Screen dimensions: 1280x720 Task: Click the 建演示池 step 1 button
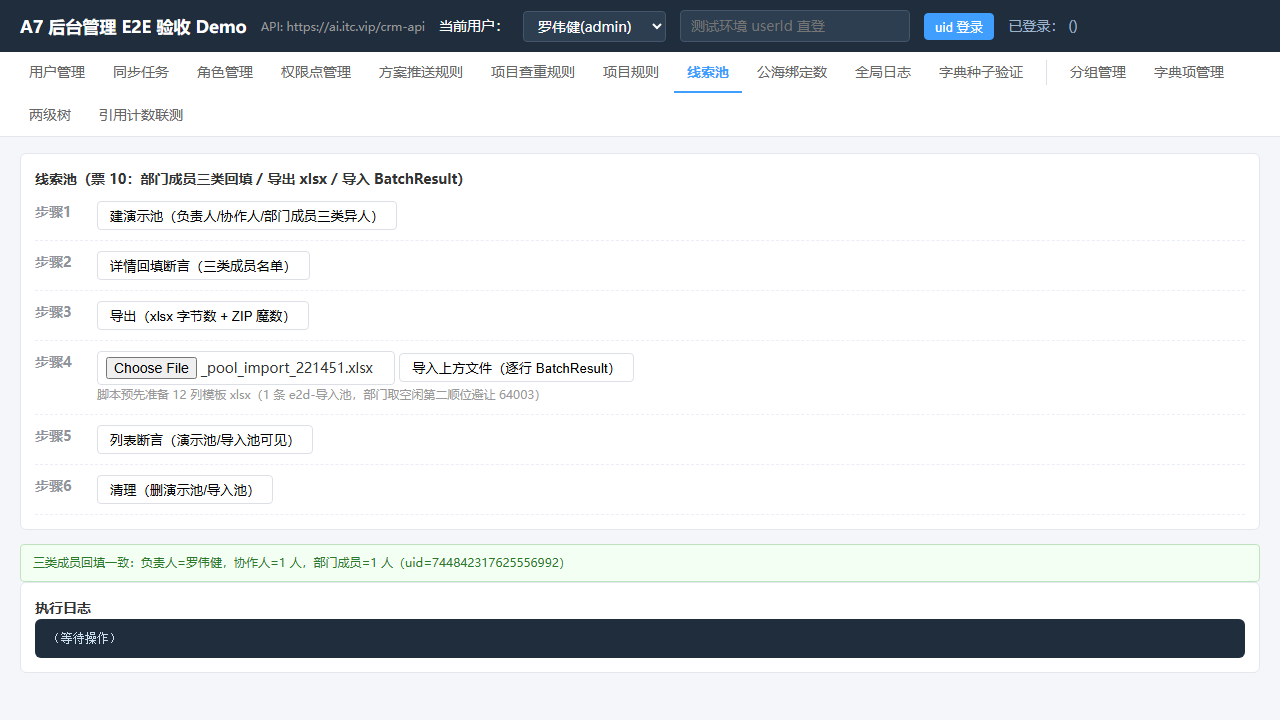[247, 216]
